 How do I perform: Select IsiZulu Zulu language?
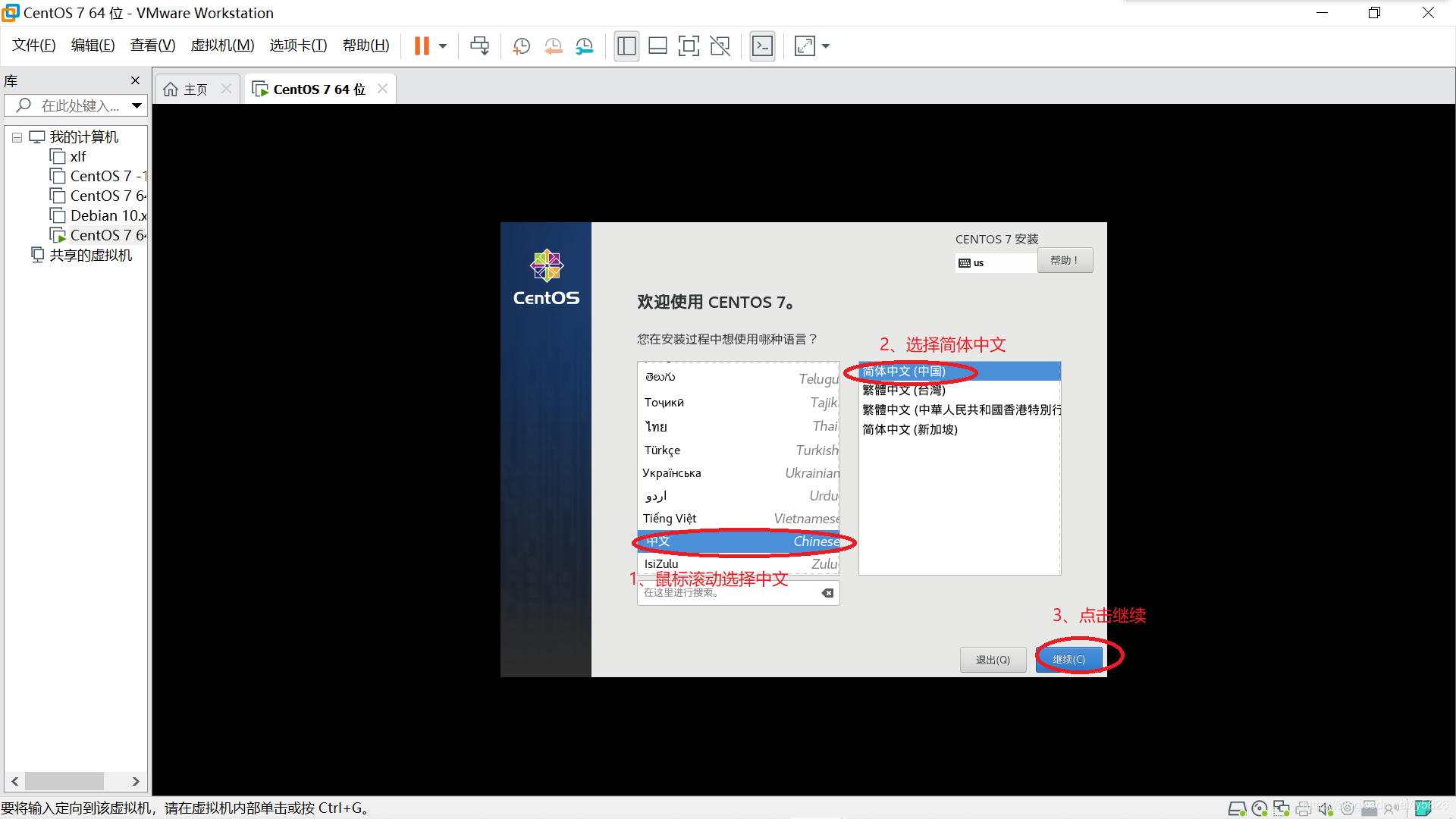pos(739,563)
